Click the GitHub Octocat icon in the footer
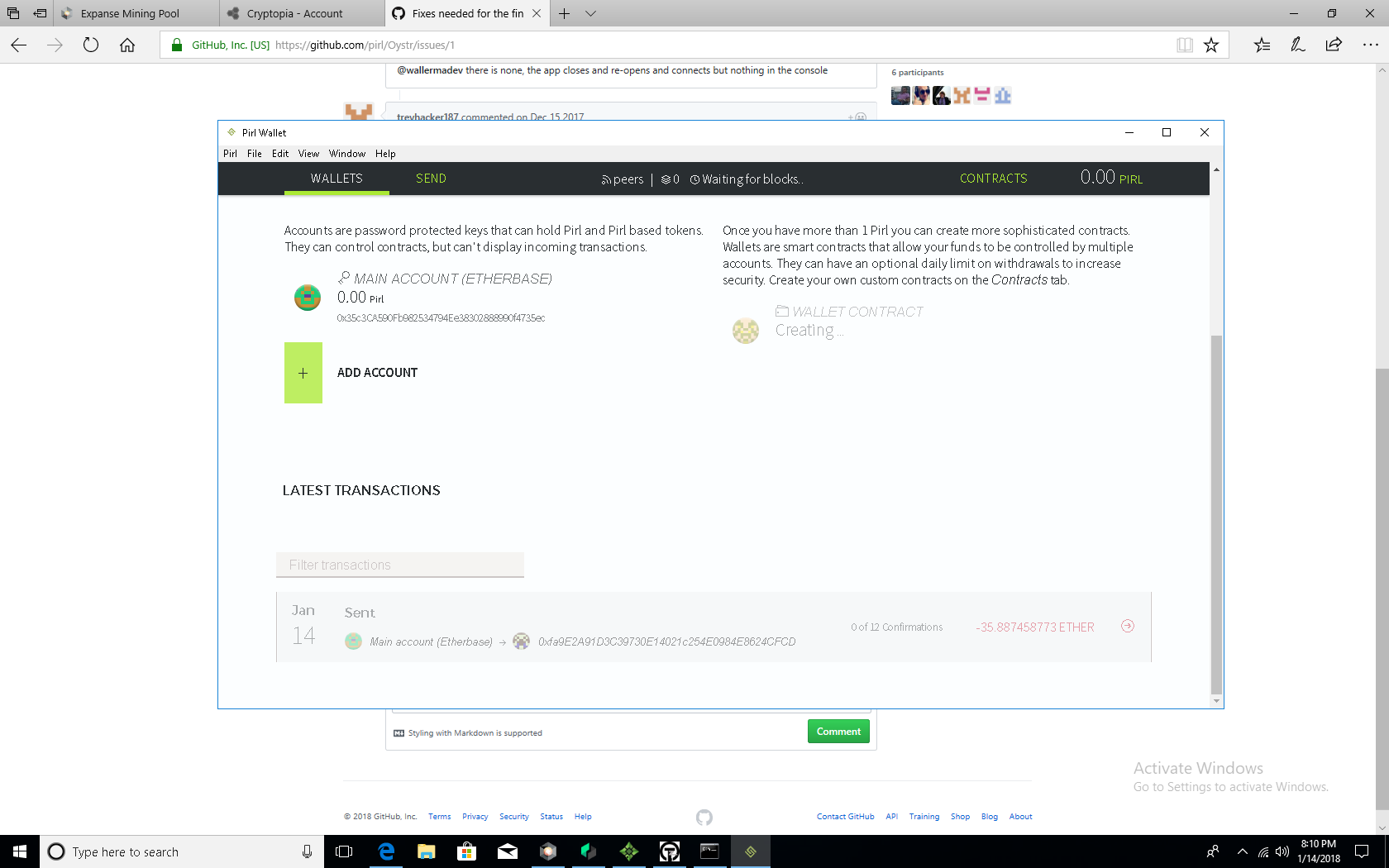 [x=704, y=817]
